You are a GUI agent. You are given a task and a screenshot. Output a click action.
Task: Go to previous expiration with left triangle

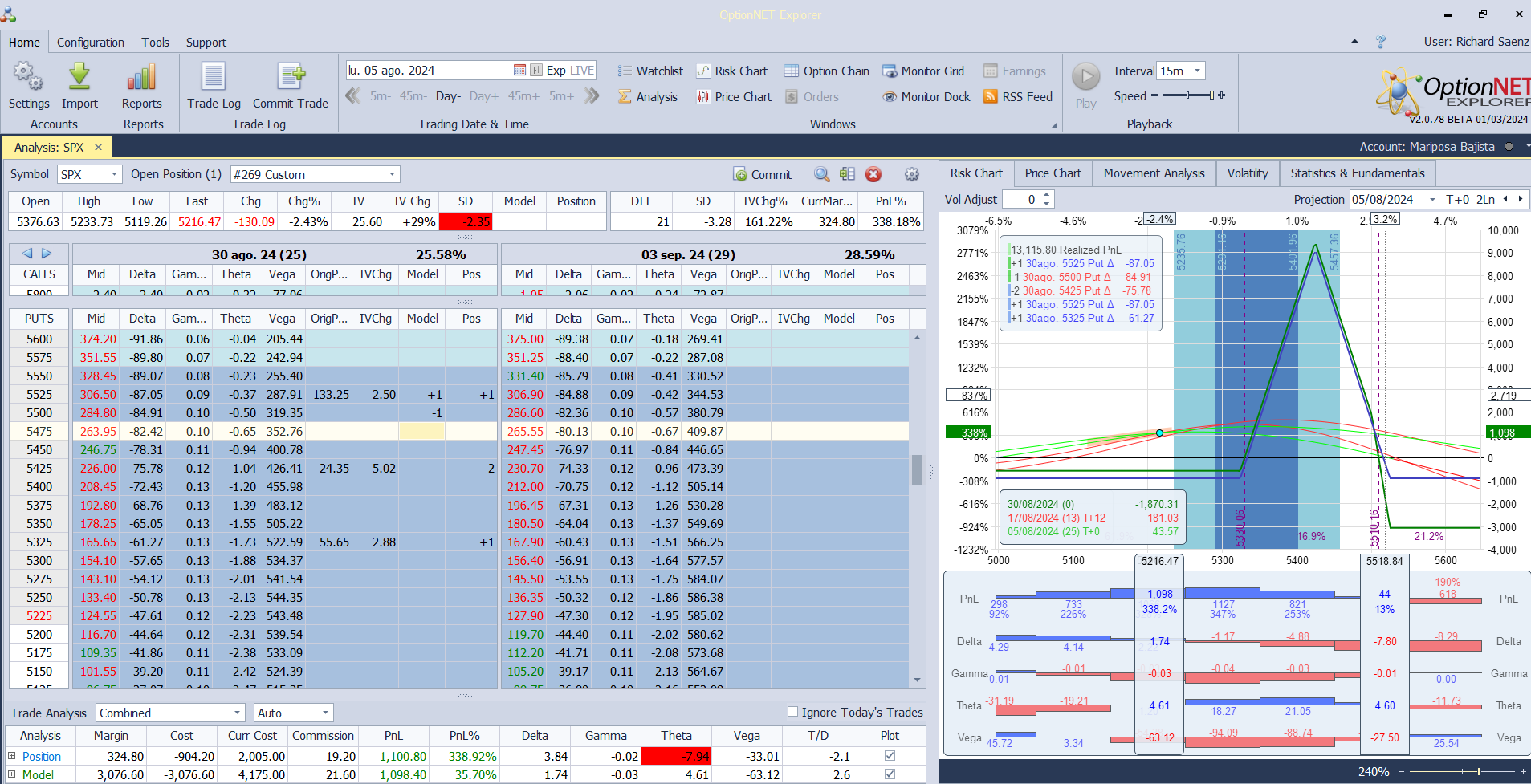click(x=27, y=254)
